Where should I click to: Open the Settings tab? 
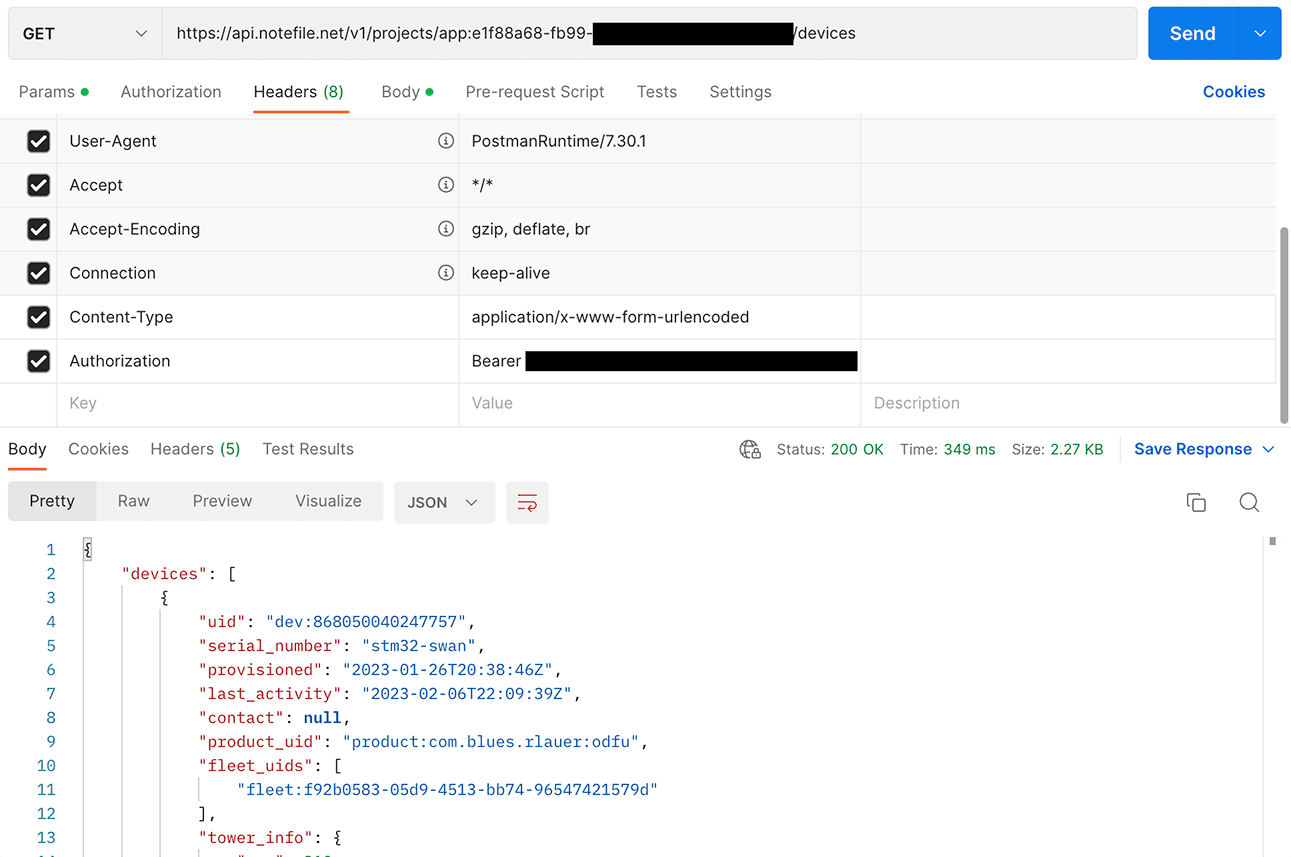point(740,92)
